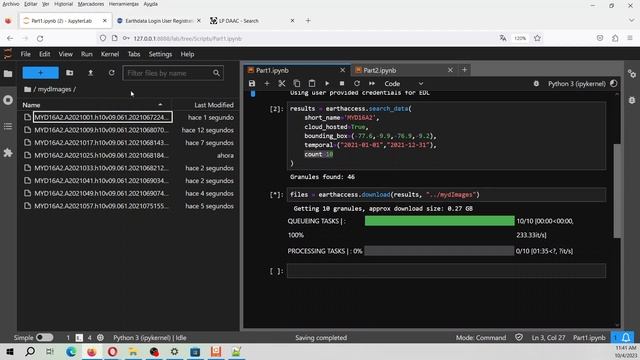Open the notifications bell in status bar
Viewport: 640px width, 360px height.
626,337
